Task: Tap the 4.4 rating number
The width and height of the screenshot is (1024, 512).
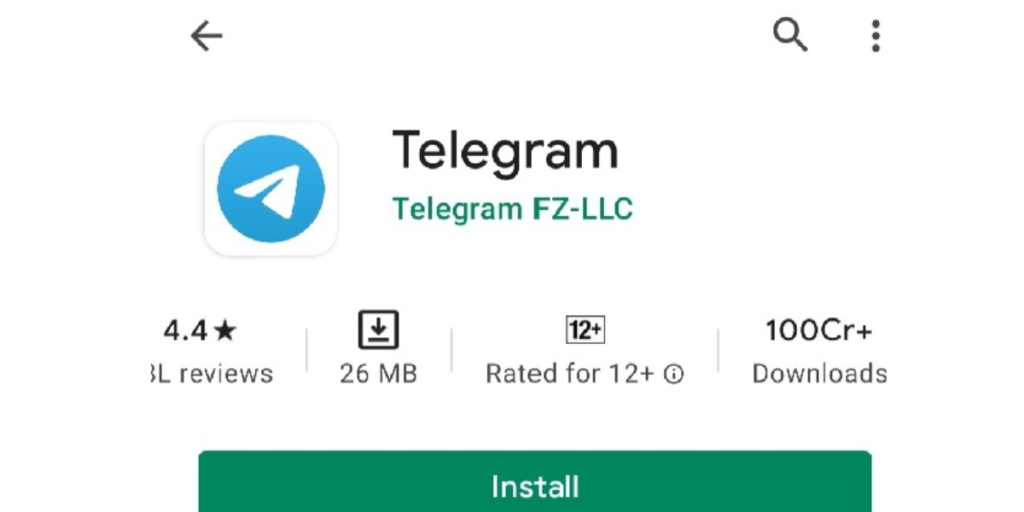Action: tap(185, 331)
